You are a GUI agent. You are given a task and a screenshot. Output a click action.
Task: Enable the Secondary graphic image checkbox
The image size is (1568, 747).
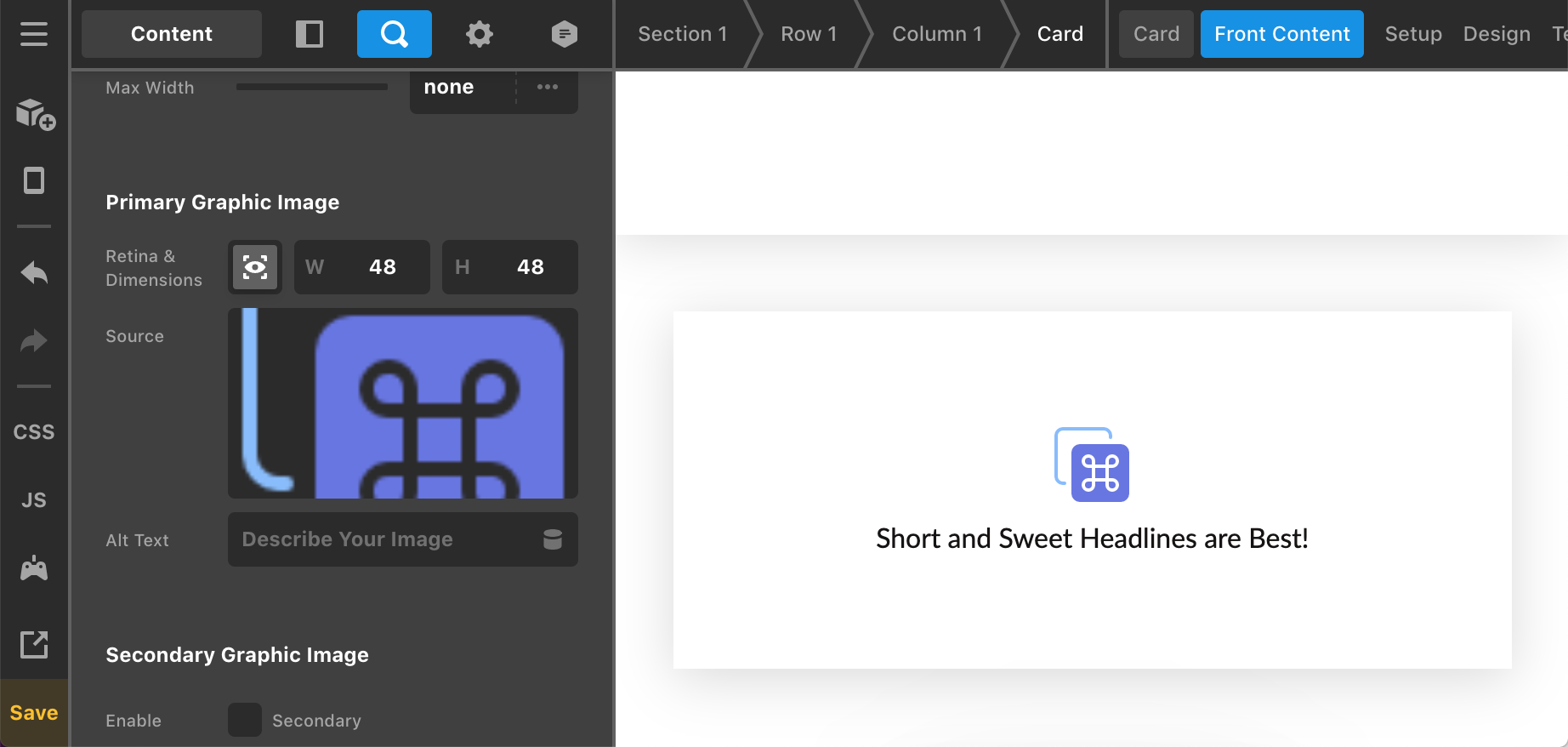(x=245, y=720)
